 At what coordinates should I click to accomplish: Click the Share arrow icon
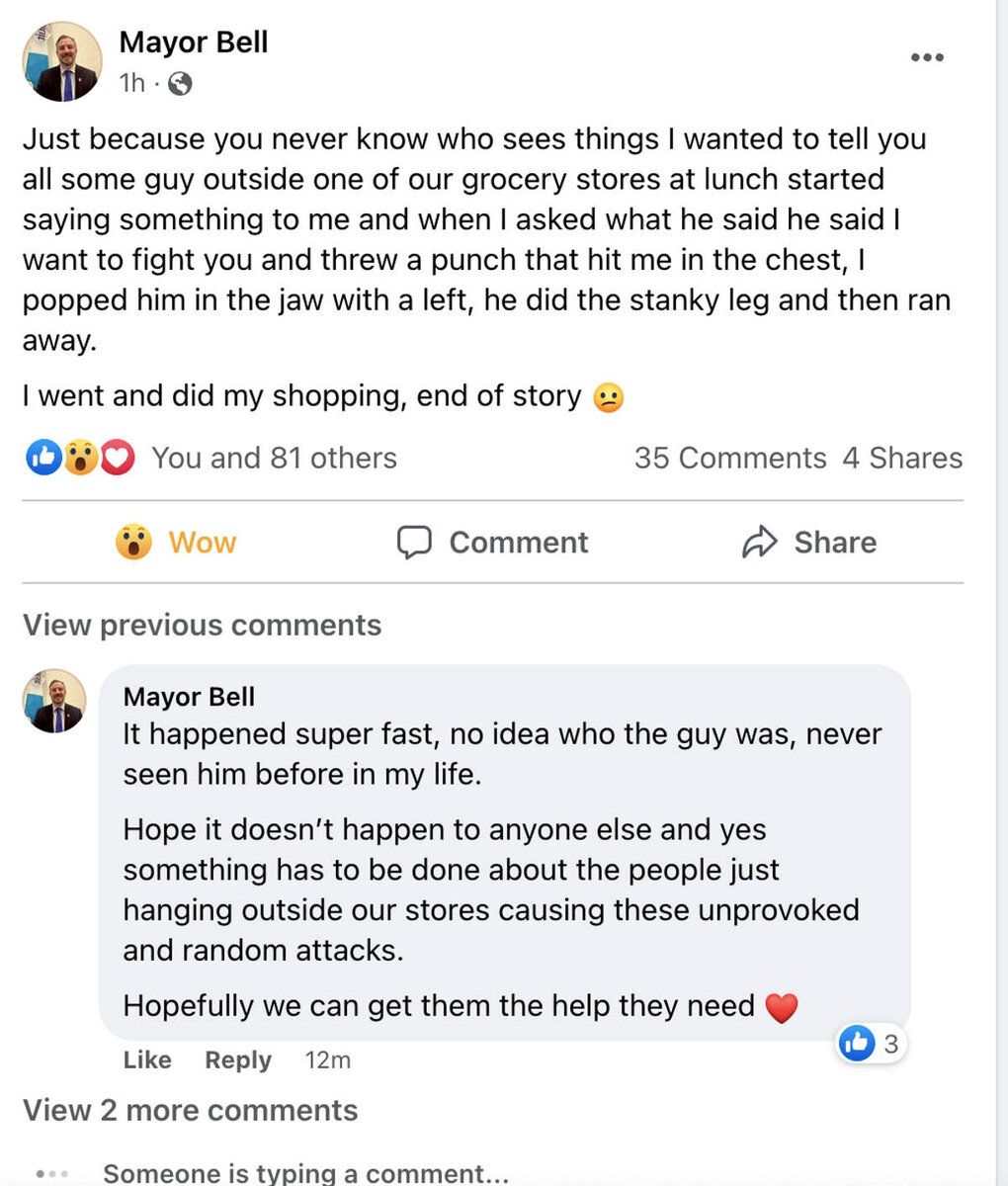759,543
